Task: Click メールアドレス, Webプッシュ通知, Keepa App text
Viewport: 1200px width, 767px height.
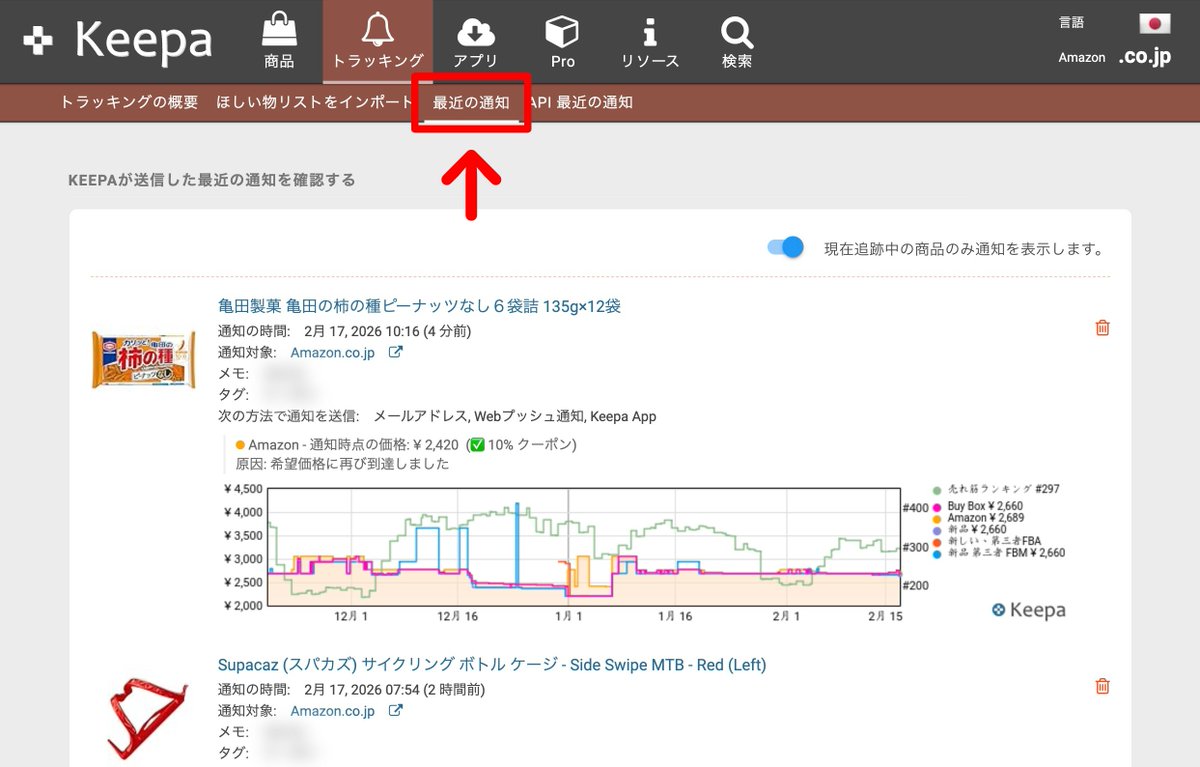Action: click(514, 416)
